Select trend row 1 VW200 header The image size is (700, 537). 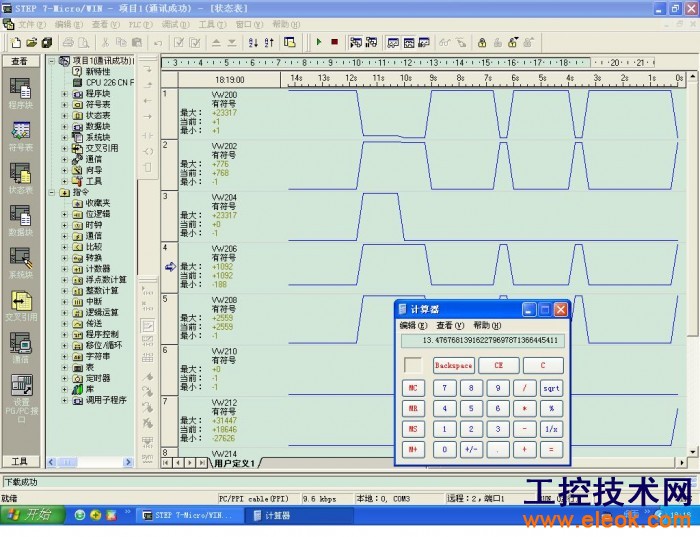pos(170,113)
